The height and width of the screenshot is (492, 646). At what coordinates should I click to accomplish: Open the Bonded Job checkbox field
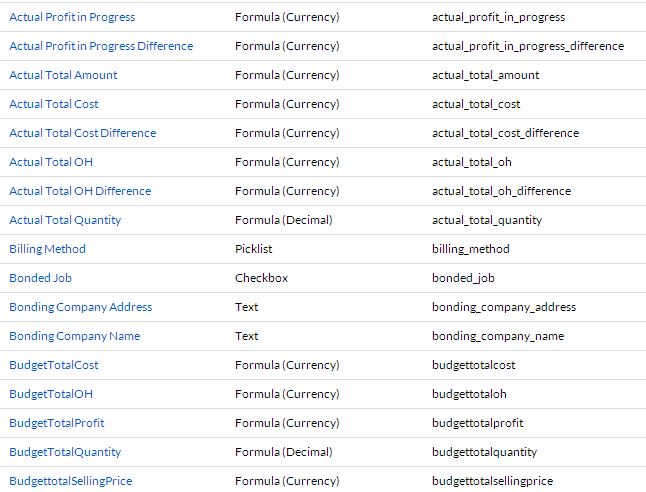[x=40, y=278]
